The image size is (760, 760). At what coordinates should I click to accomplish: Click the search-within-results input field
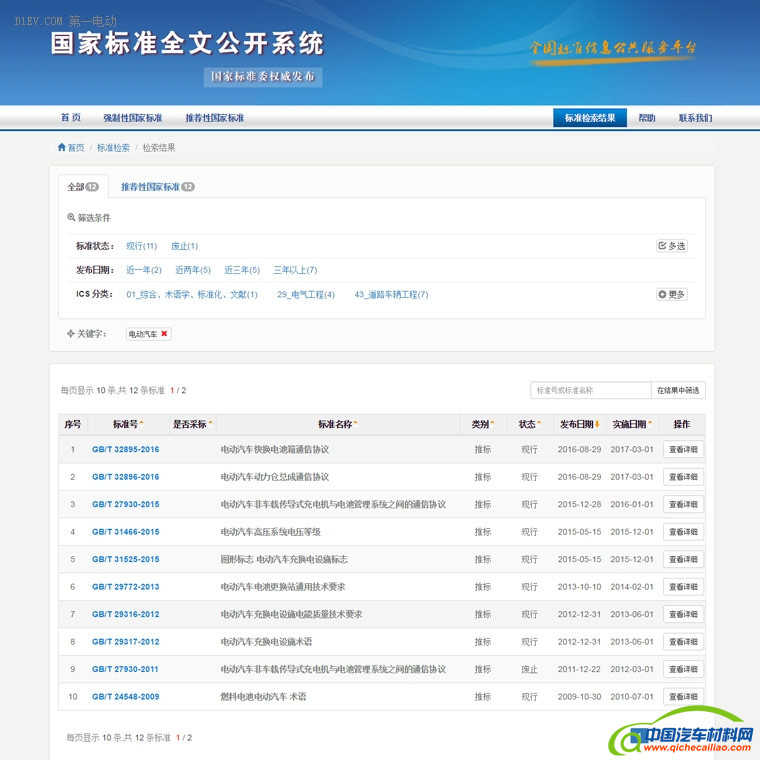tap(590, 390)
